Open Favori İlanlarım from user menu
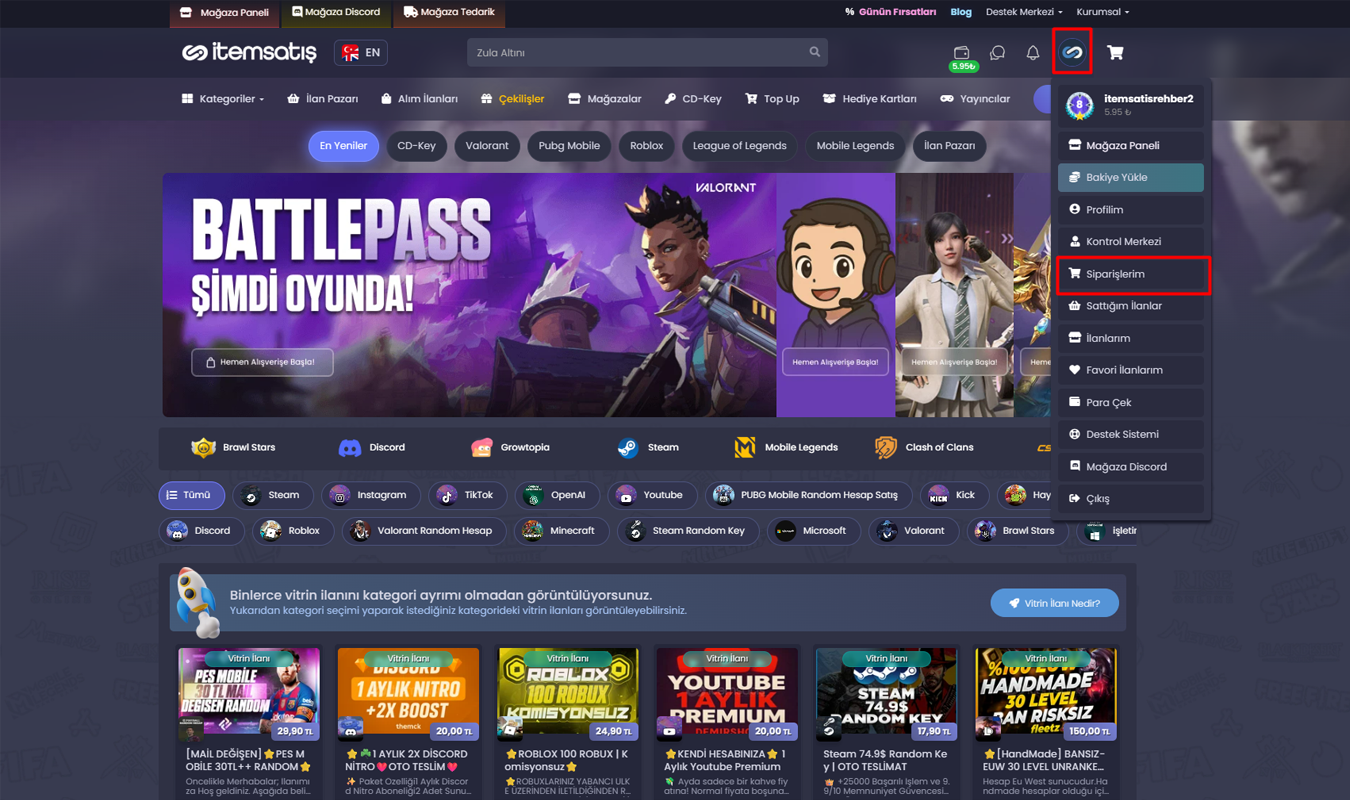1350x800 pixels. 1130,370
